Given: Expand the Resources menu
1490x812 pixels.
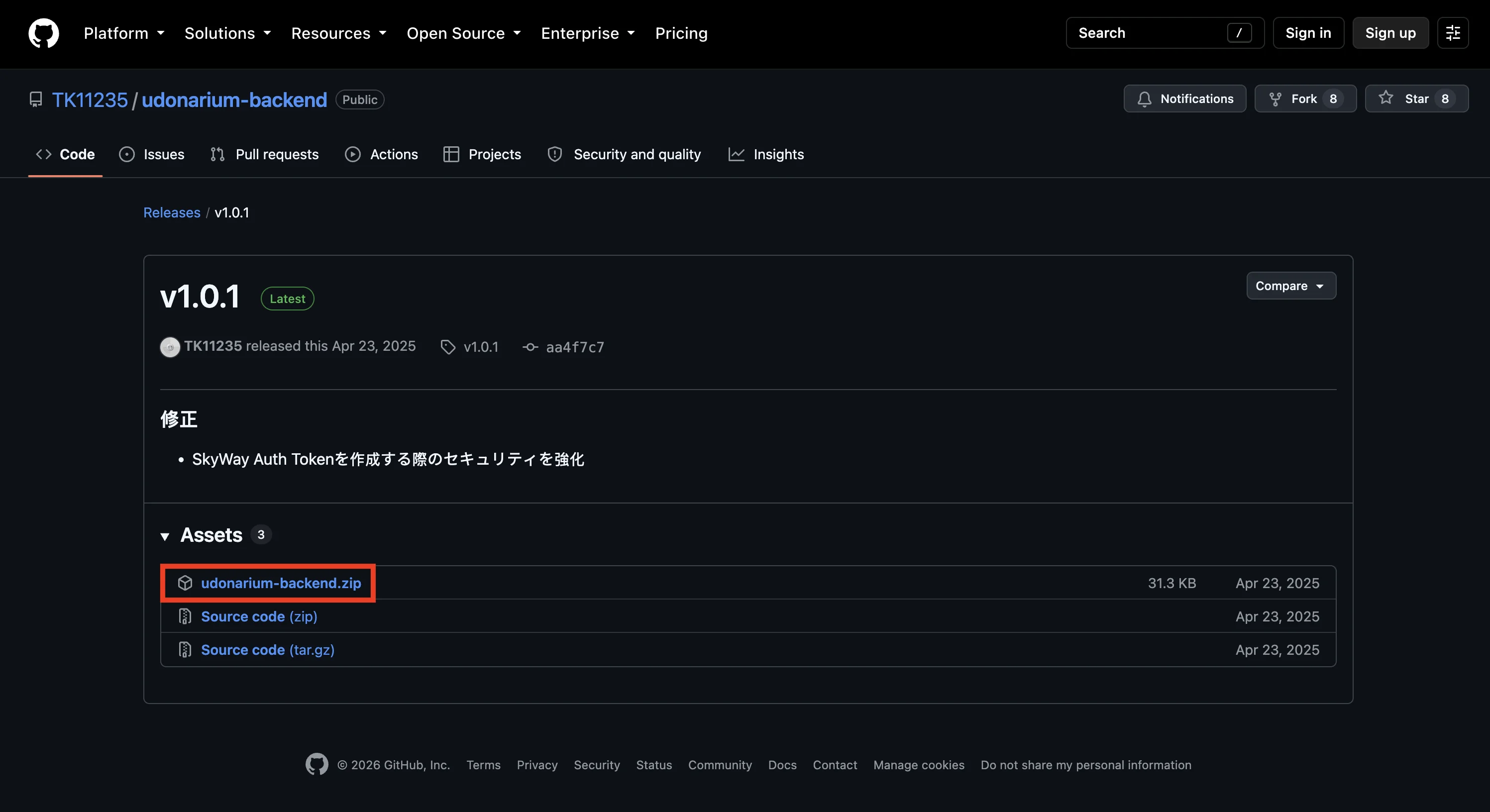Looking at the screenshot, I should [x=338, y=33].
